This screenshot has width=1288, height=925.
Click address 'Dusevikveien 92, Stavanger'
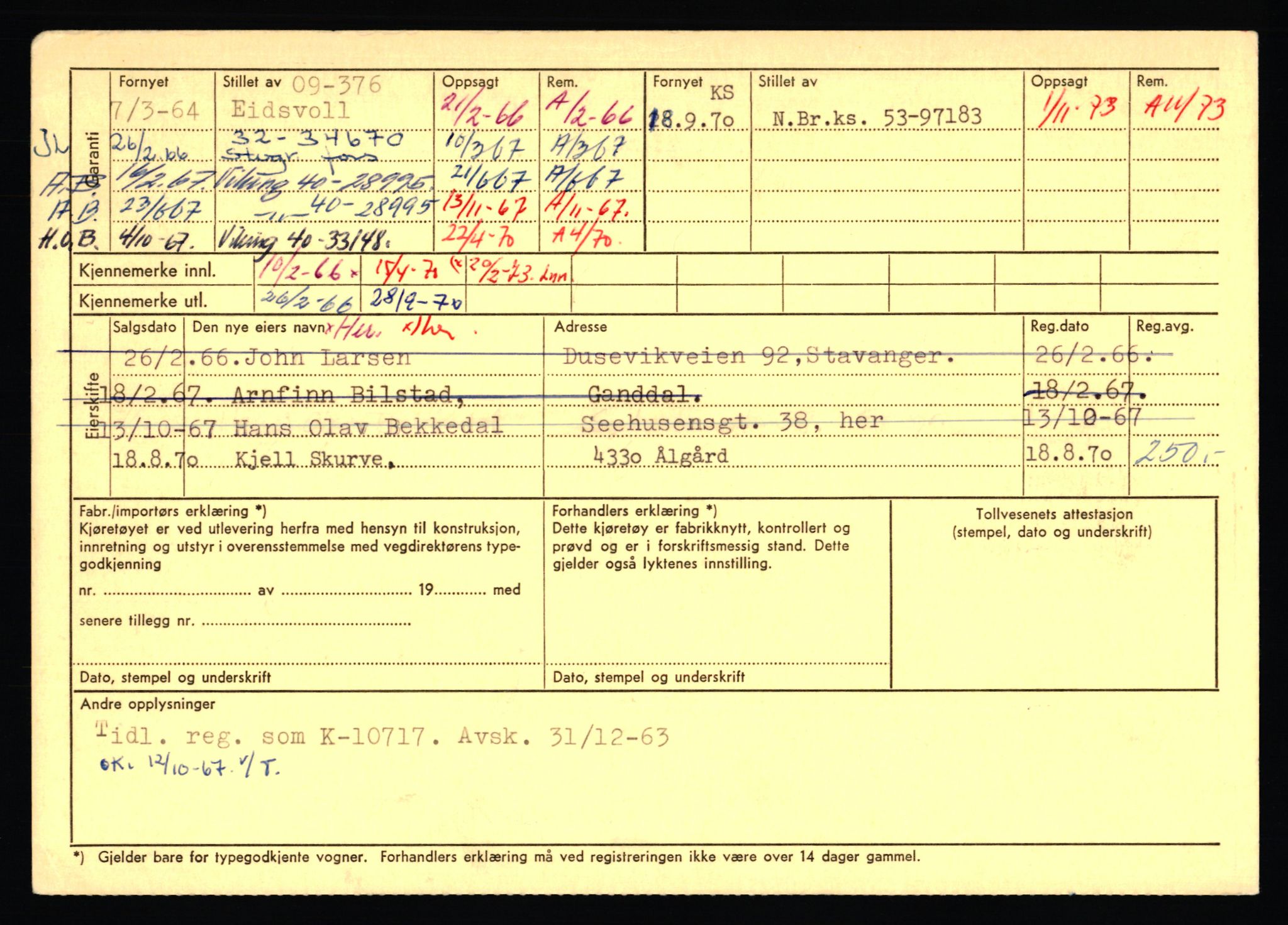(758, 357)
